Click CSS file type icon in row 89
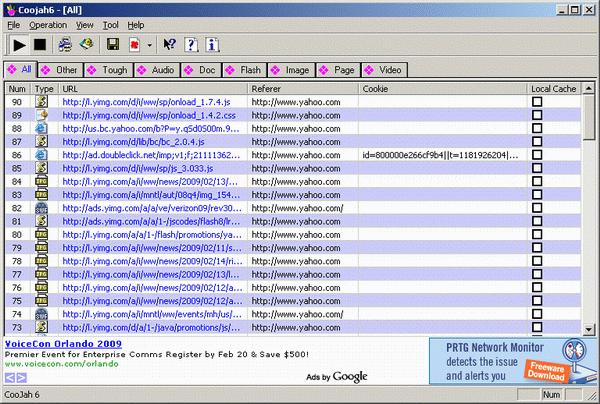This screenshot has width=600, height=404. (41, 115)
